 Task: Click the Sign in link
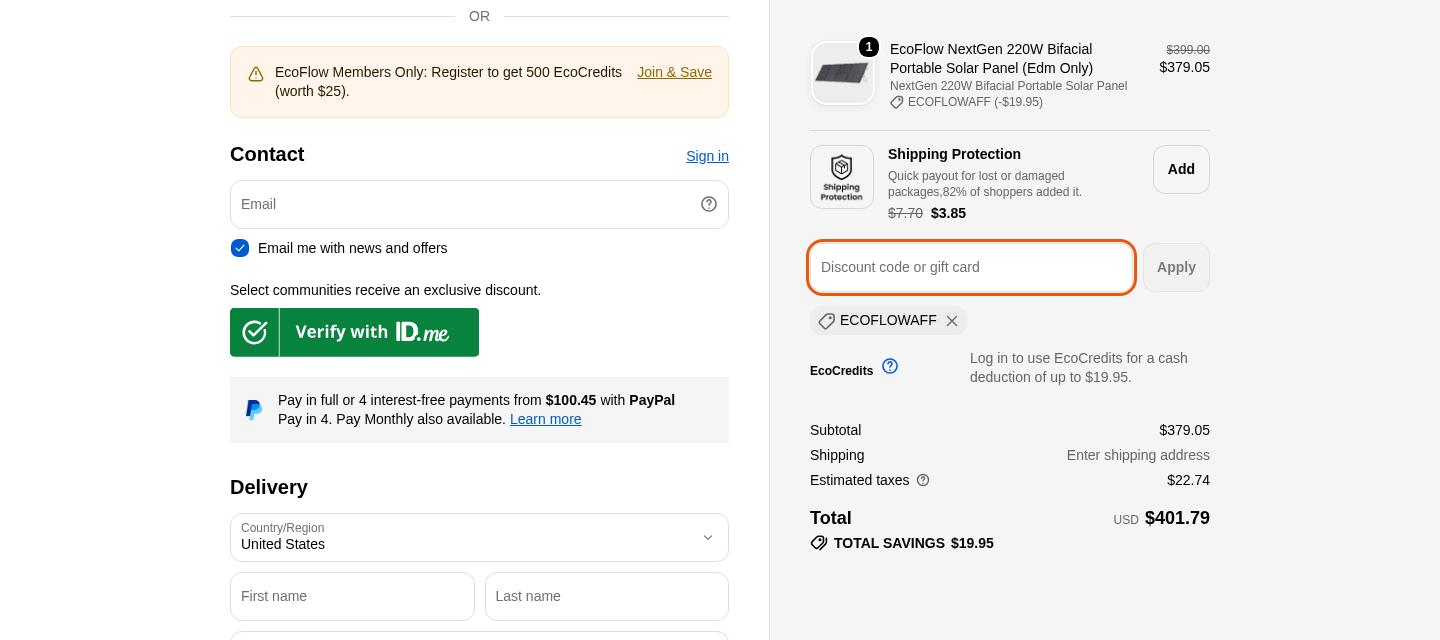tap(707, 156)
